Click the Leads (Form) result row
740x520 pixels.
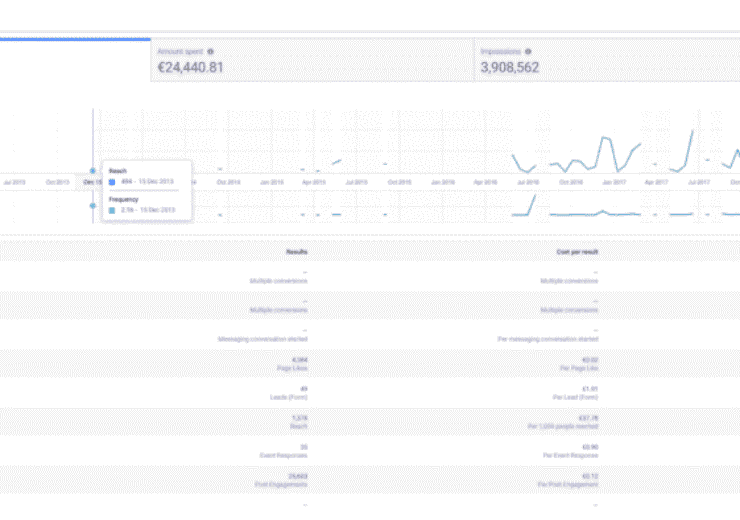(370, 393)
